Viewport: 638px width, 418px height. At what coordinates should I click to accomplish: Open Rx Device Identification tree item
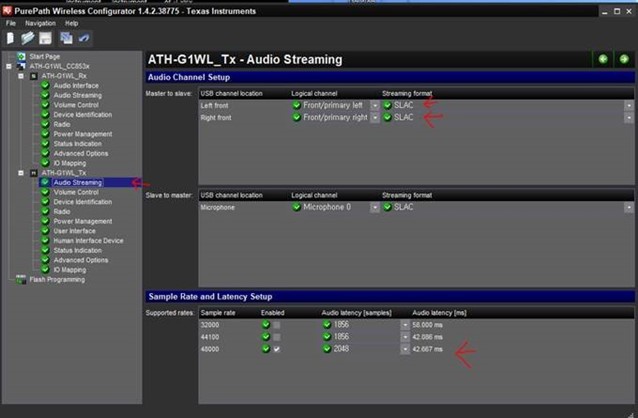[83, 115]
